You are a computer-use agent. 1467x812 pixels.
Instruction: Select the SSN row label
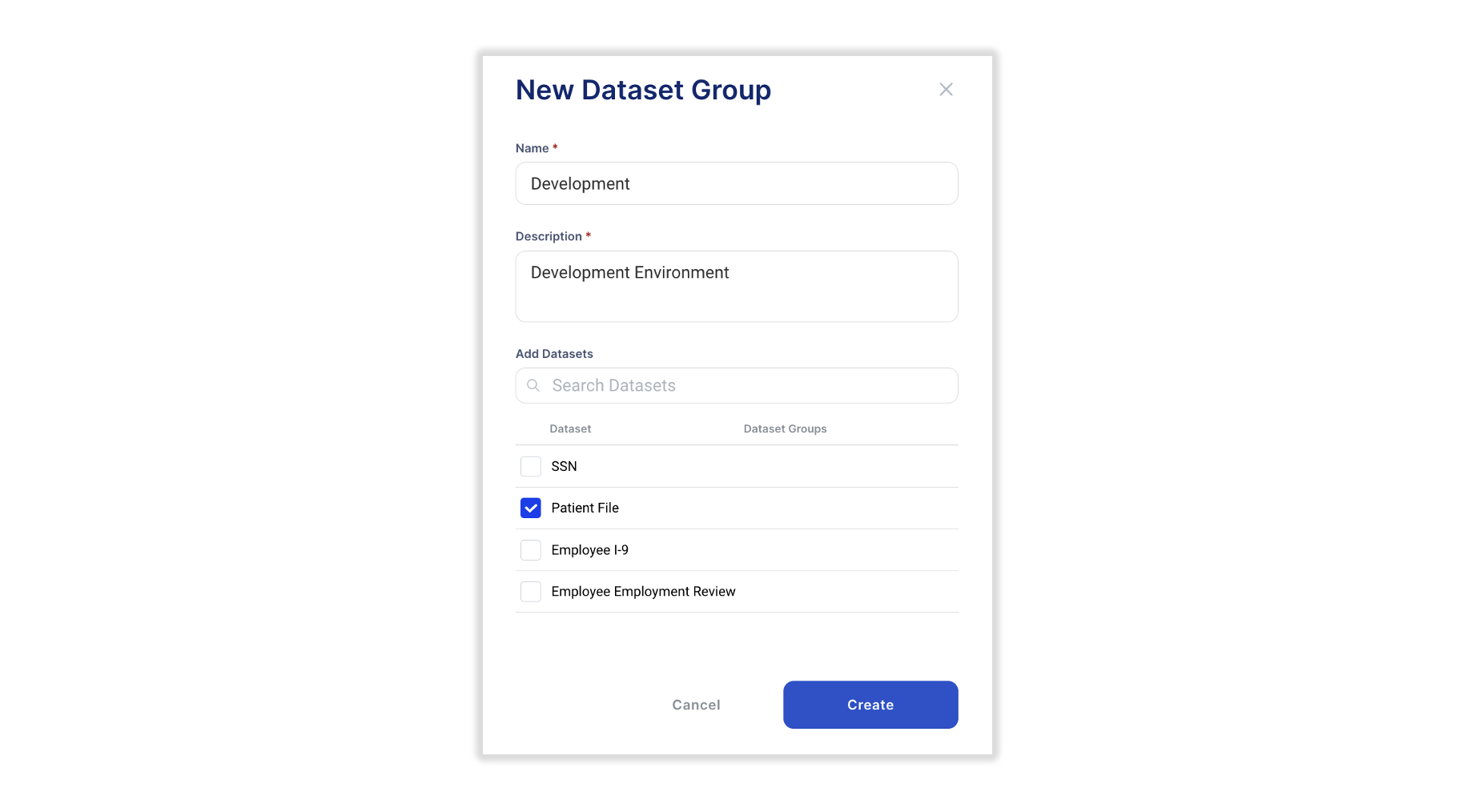coord(564,466)
